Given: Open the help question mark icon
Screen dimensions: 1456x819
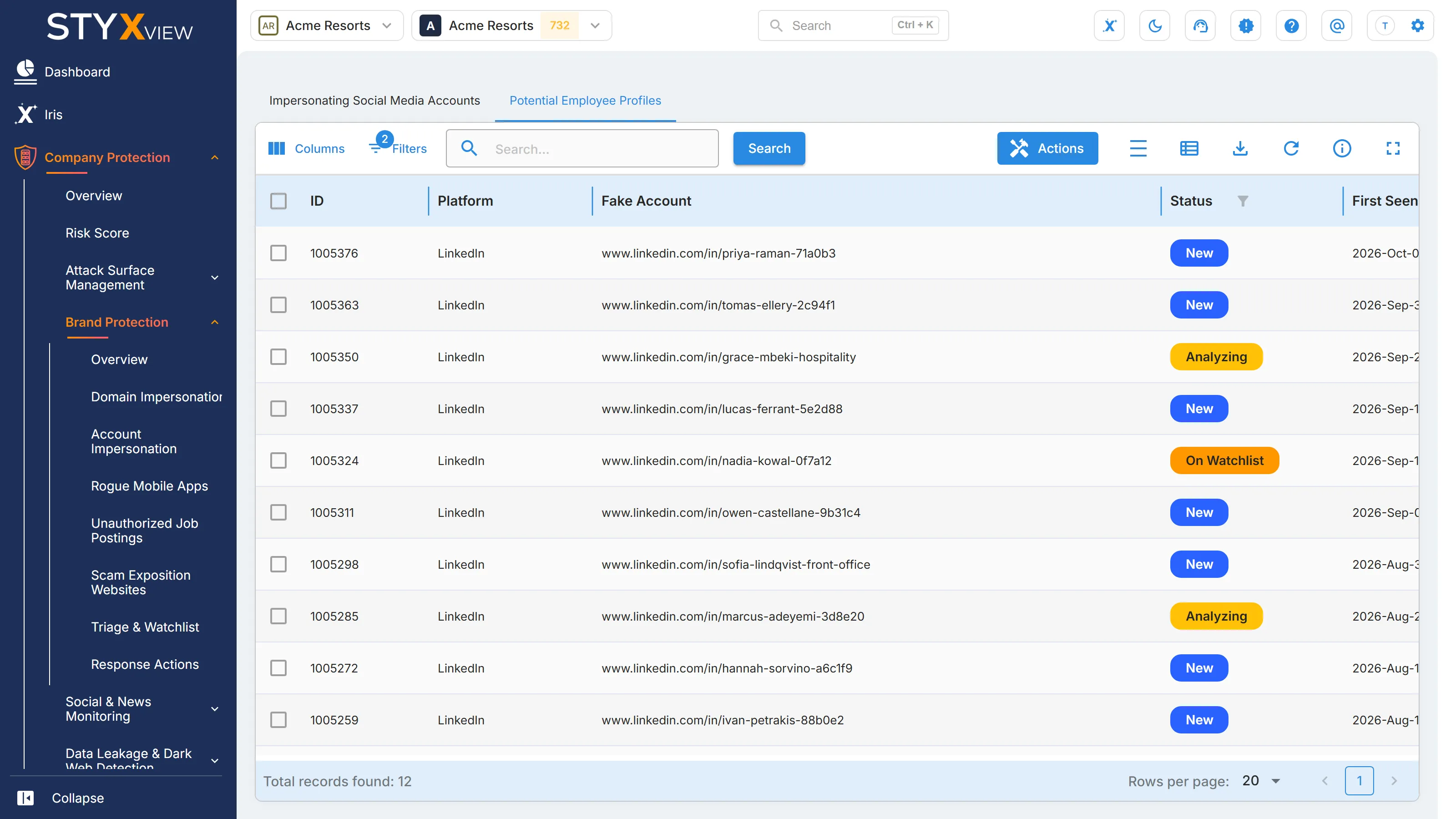Looking at the screenshot, I should coord(1291,25).
